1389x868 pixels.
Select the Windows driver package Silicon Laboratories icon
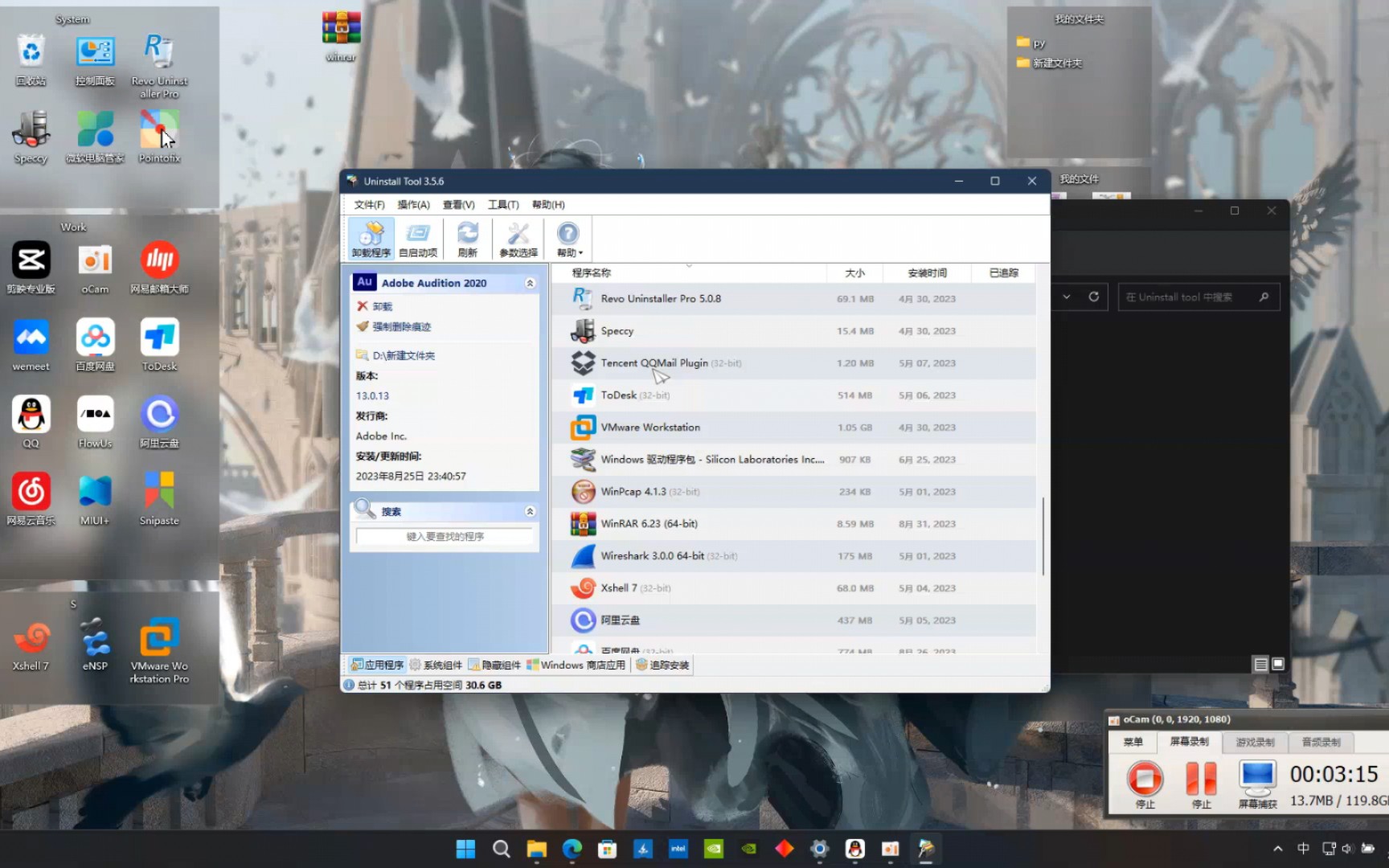(x=583, y=459)
